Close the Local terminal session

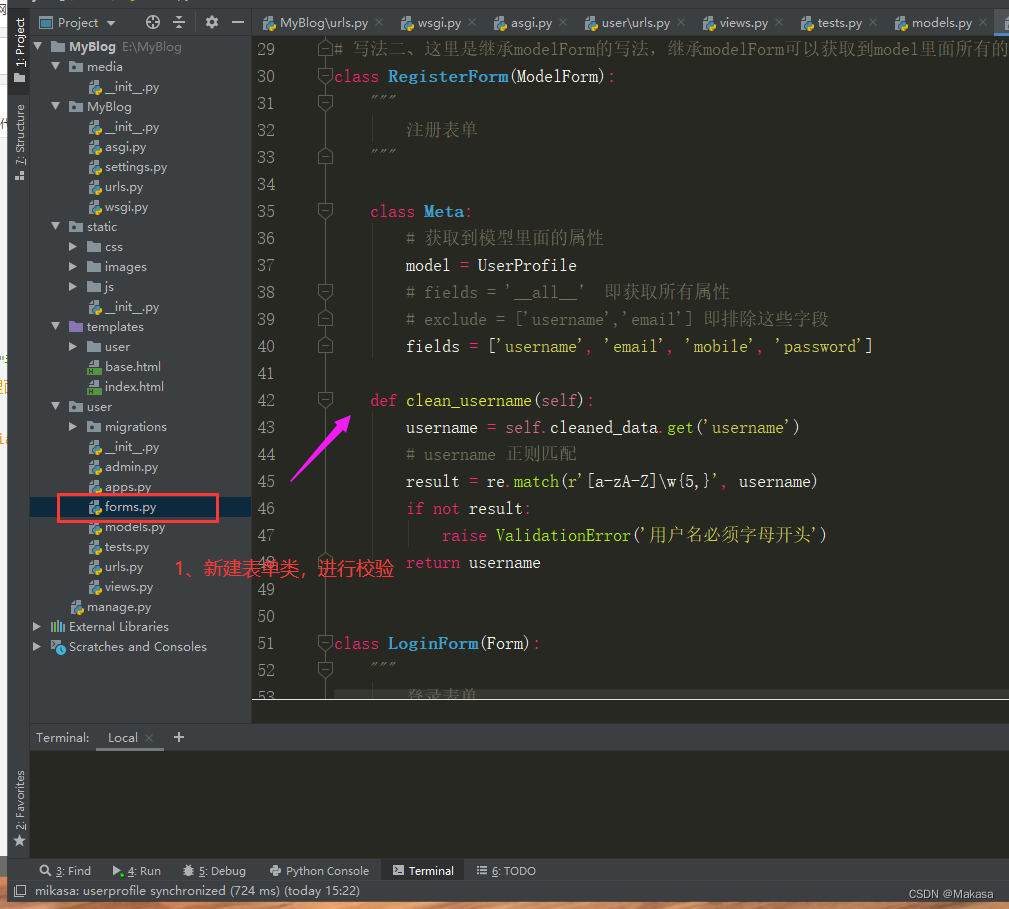pyautogui.click(x=149, y=738)
